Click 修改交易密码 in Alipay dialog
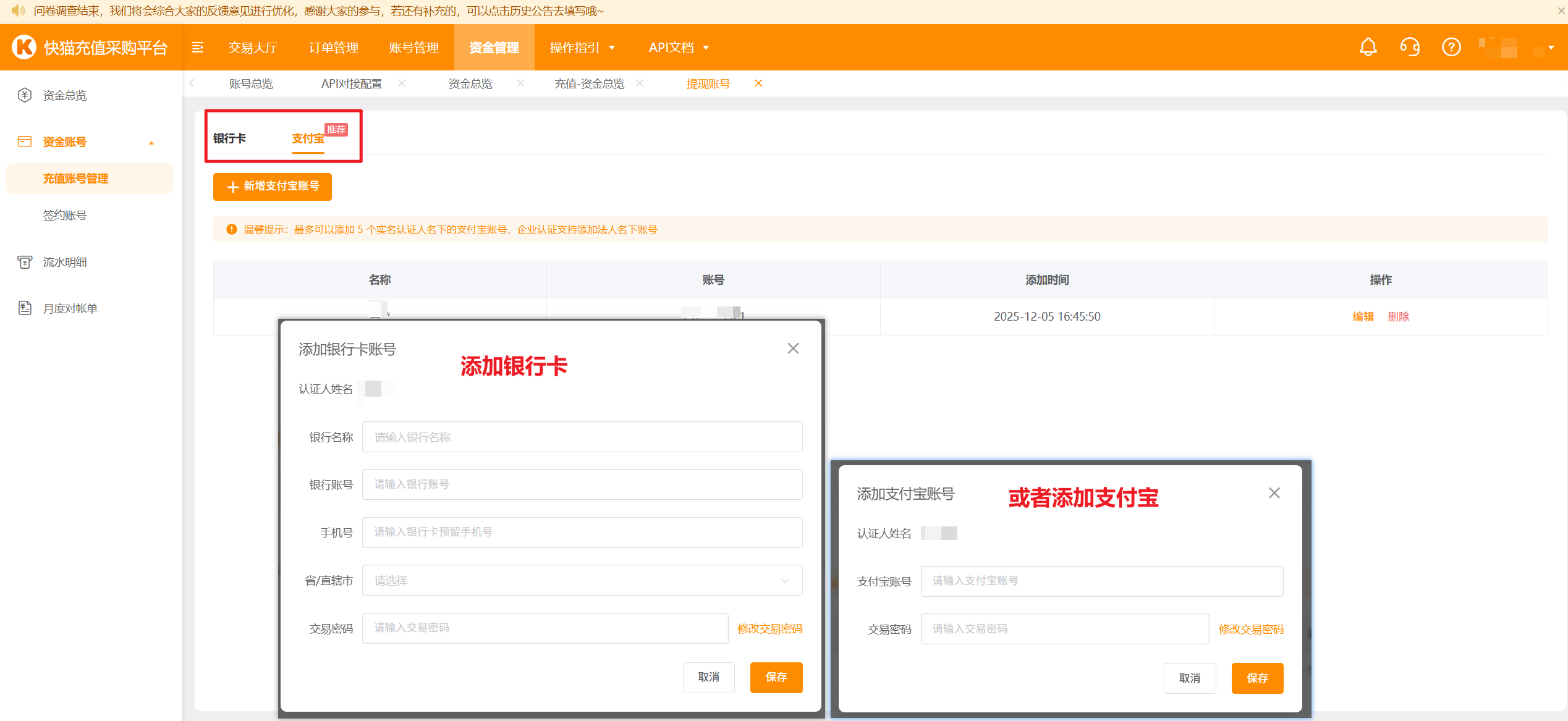Screen dimensions: 1568x721 coord(1251,630)
